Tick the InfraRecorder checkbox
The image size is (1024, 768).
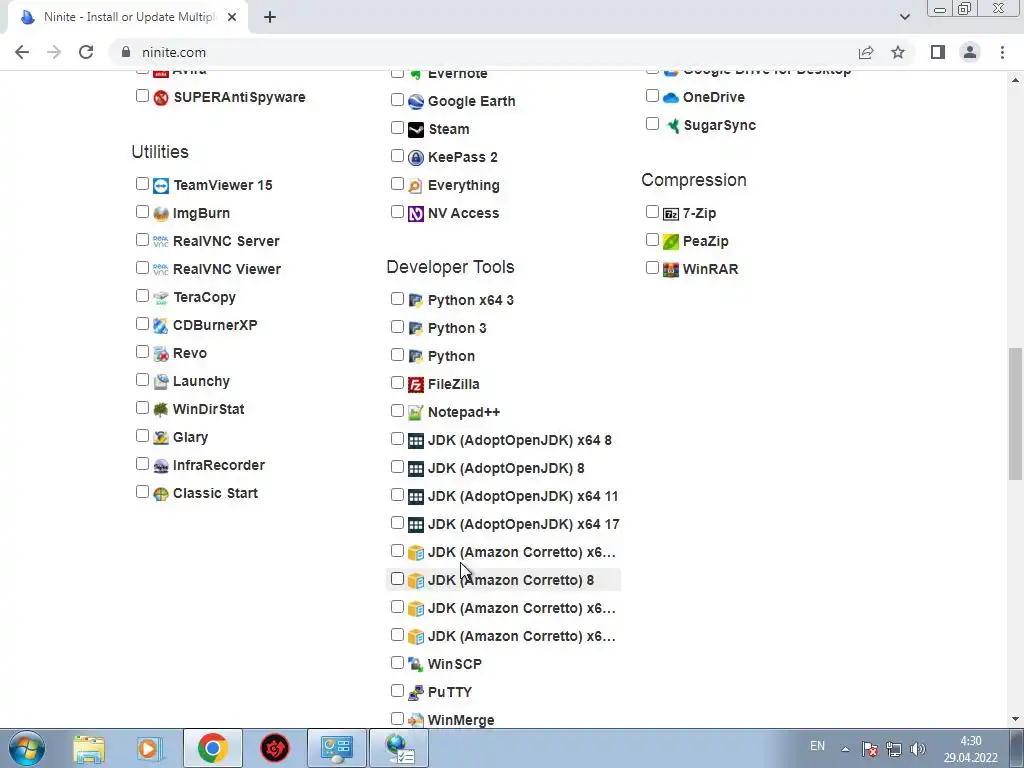click(x=142, y=464)
